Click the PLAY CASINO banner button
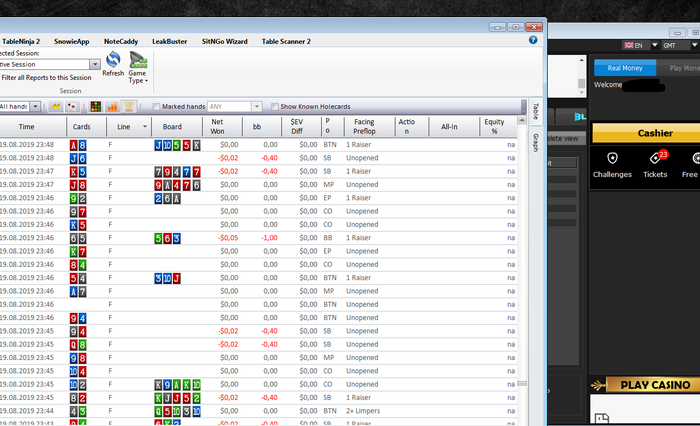 (x=655, y=384)
